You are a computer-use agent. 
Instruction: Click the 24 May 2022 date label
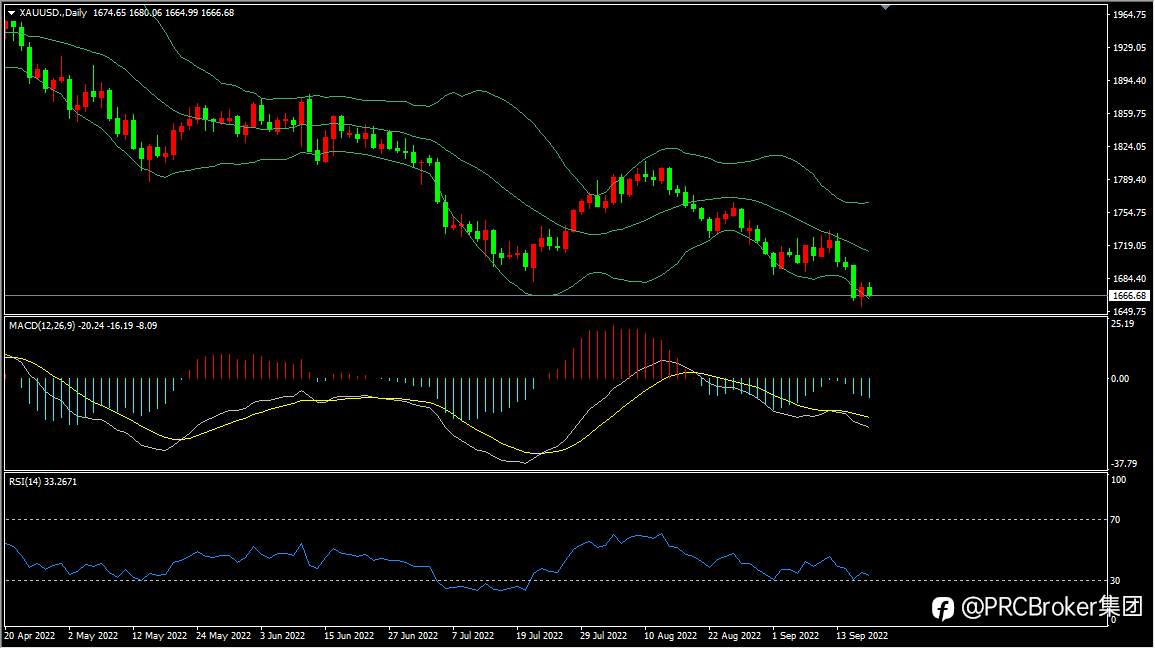tap(223, 636)
